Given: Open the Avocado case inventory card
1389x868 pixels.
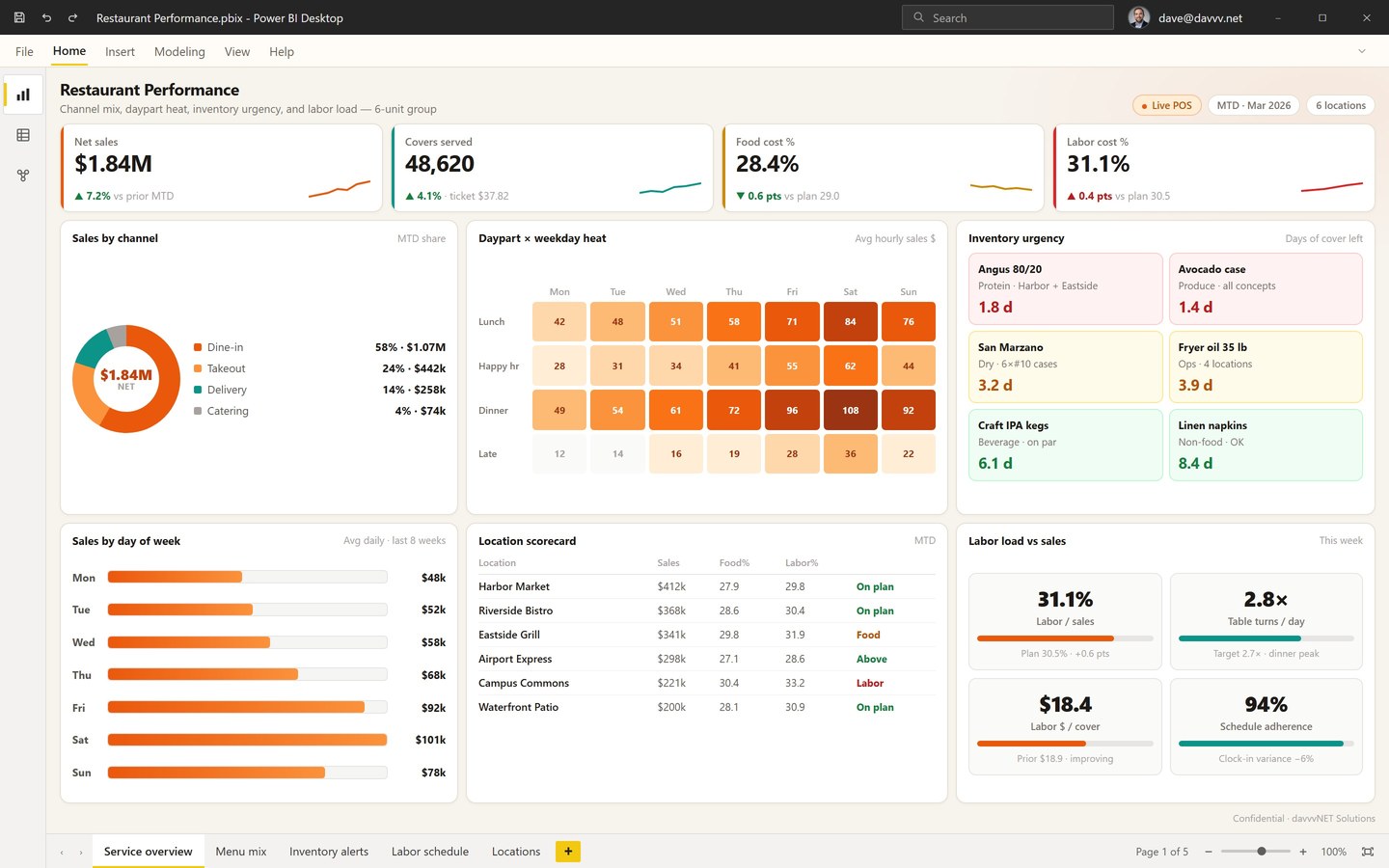Looking at the screenshot, I should pyautogui.click(x=1266, y=288).
